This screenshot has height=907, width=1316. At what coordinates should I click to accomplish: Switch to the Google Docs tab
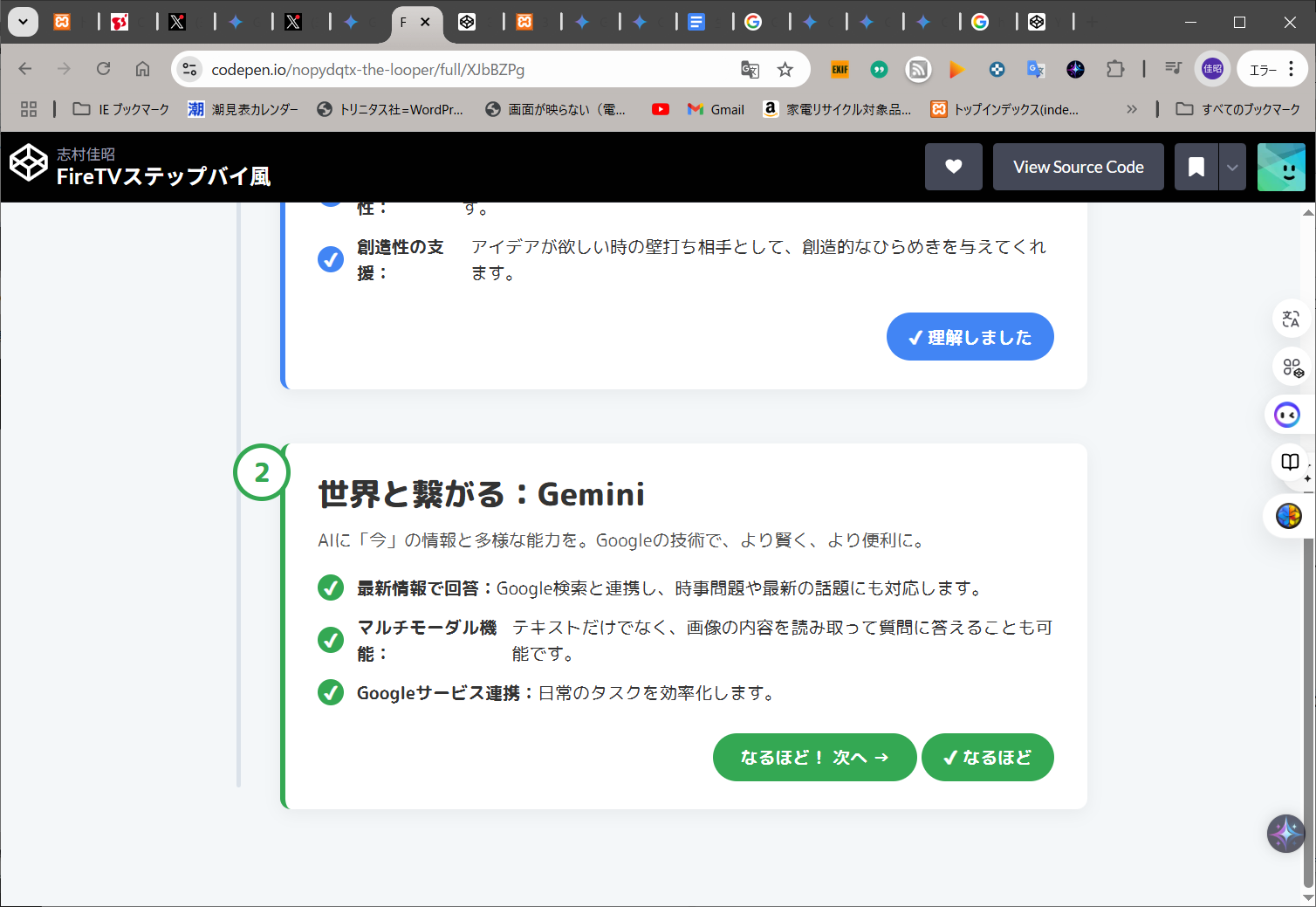click(x=696, y=22)
